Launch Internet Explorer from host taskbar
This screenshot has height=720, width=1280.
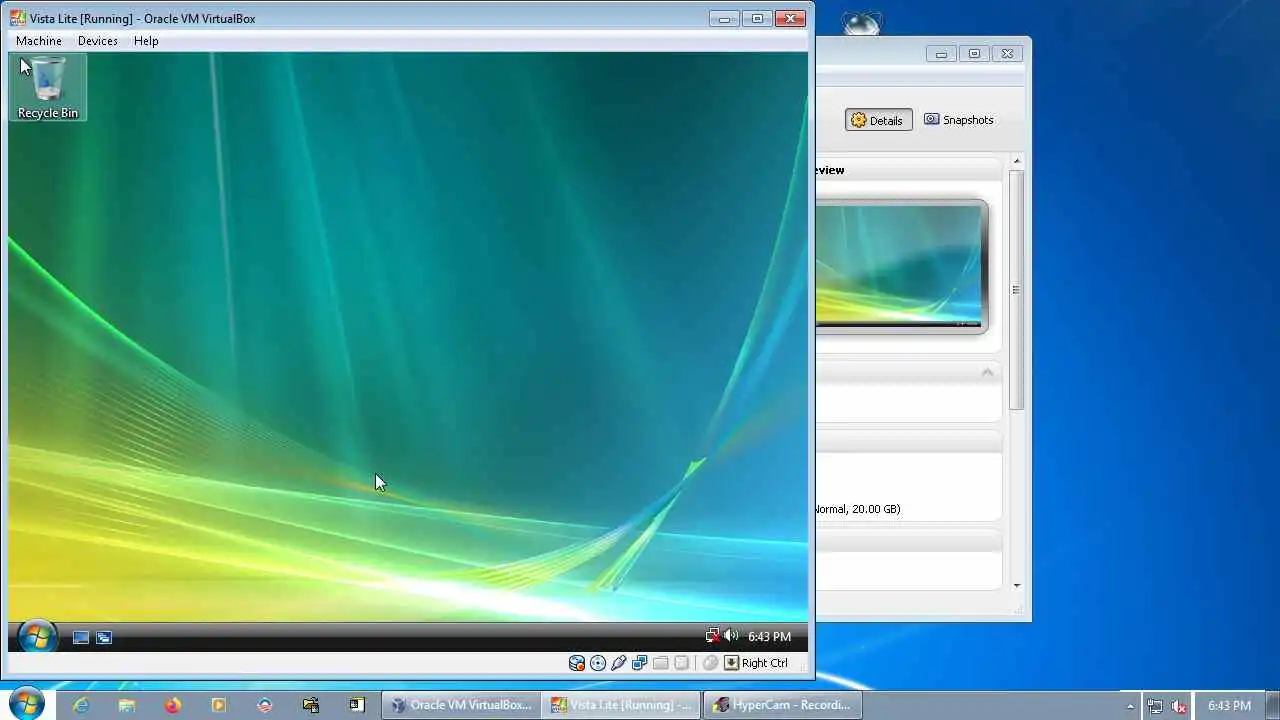coord(81,705)
